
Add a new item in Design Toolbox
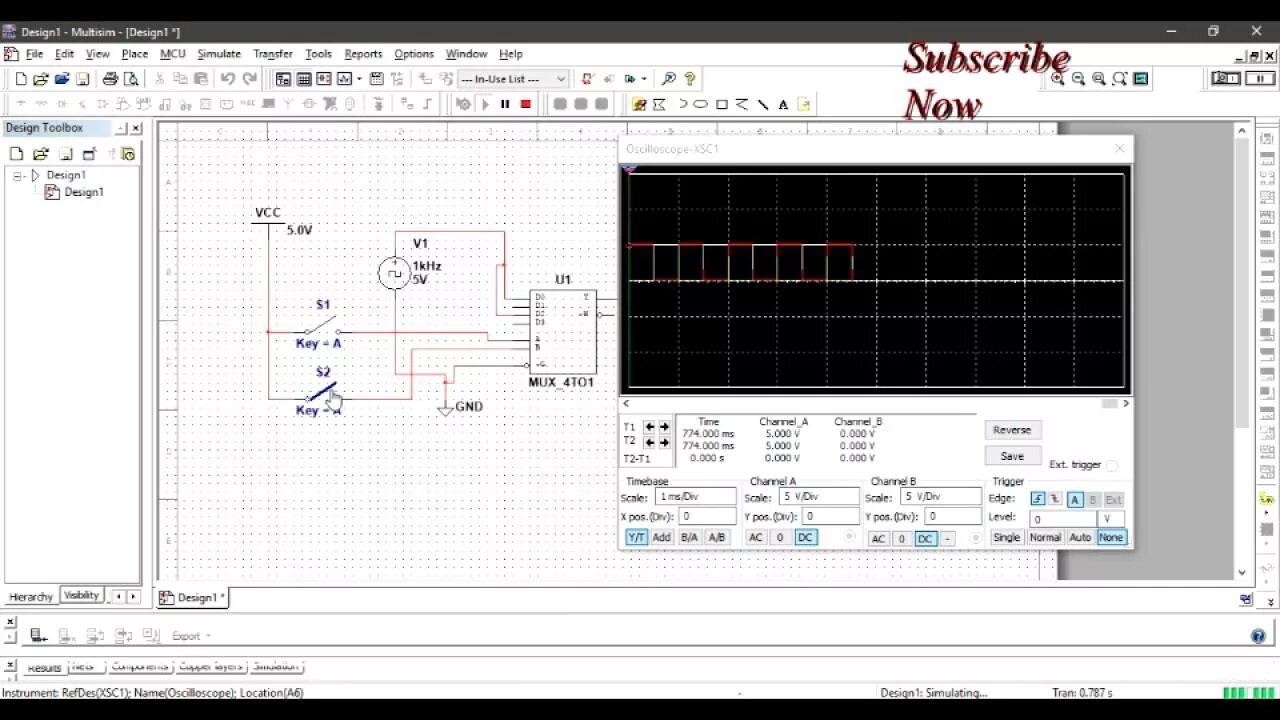click(x=17, y=154)
